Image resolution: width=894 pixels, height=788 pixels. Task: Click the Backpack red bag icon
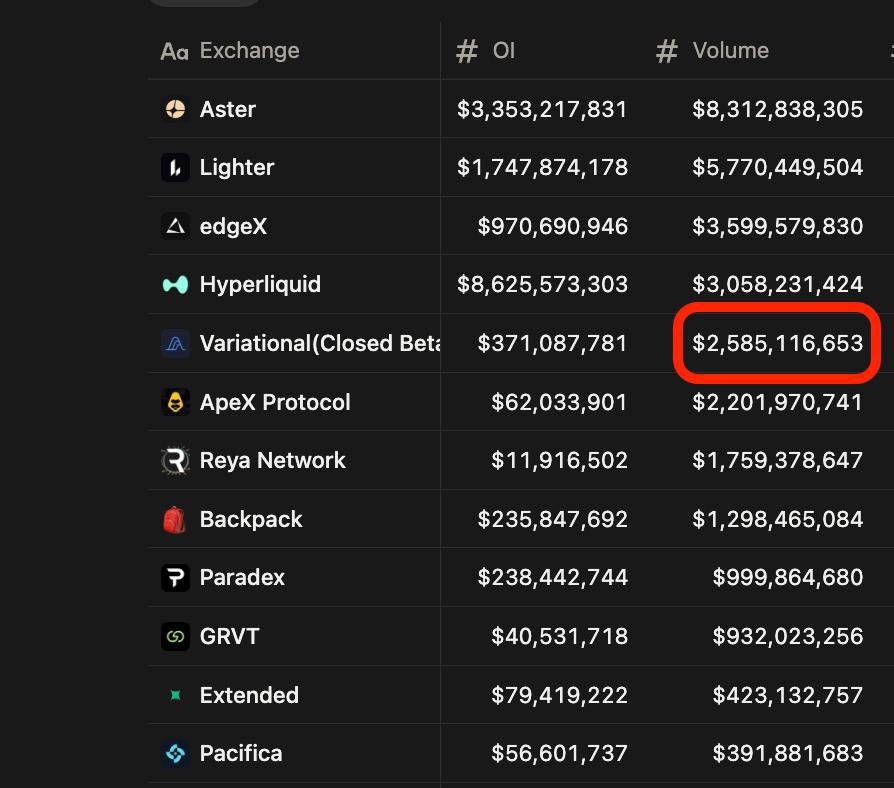(175, 519)
